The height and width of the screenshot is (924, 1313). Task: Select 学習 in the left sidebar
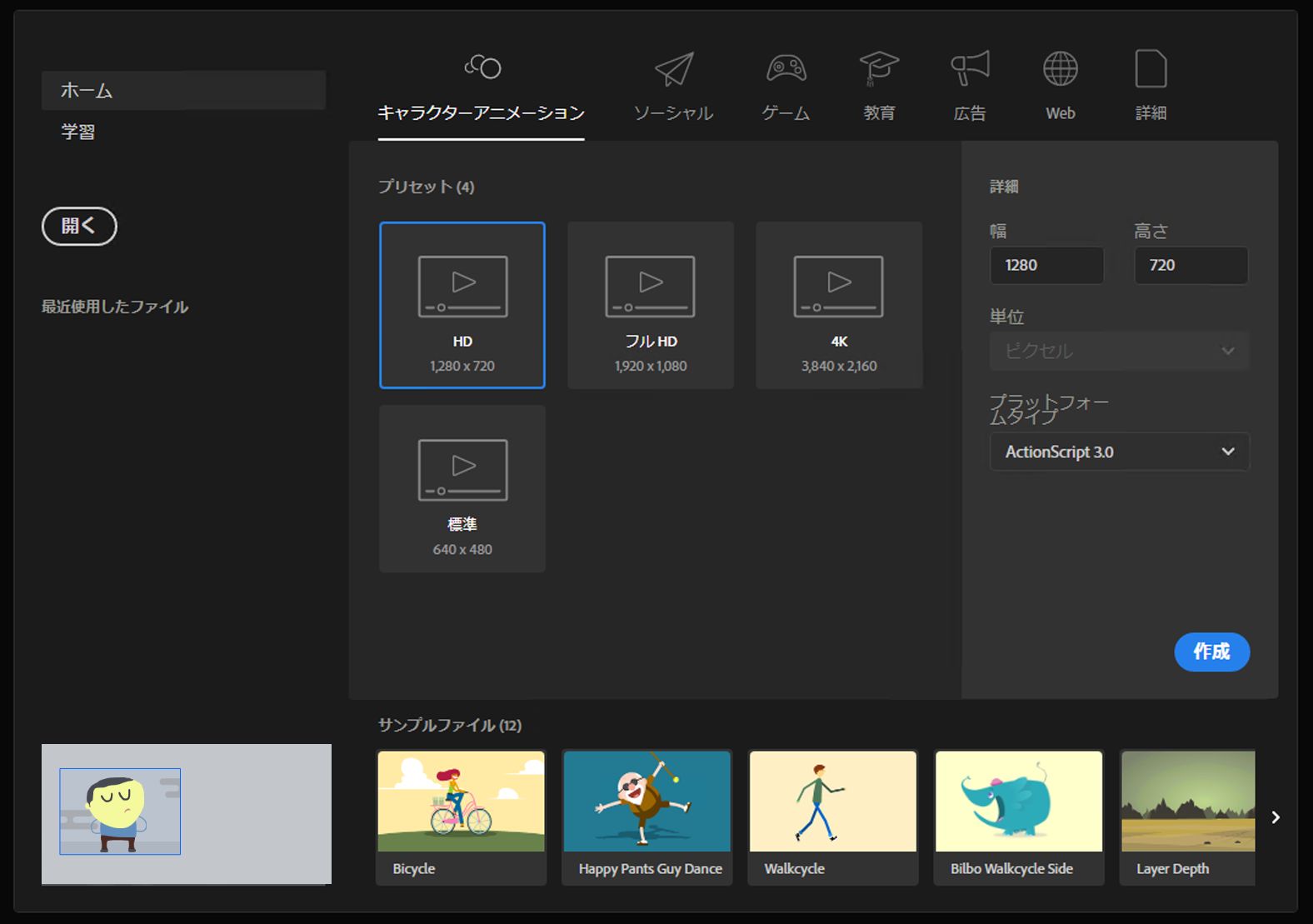point(78,132)
